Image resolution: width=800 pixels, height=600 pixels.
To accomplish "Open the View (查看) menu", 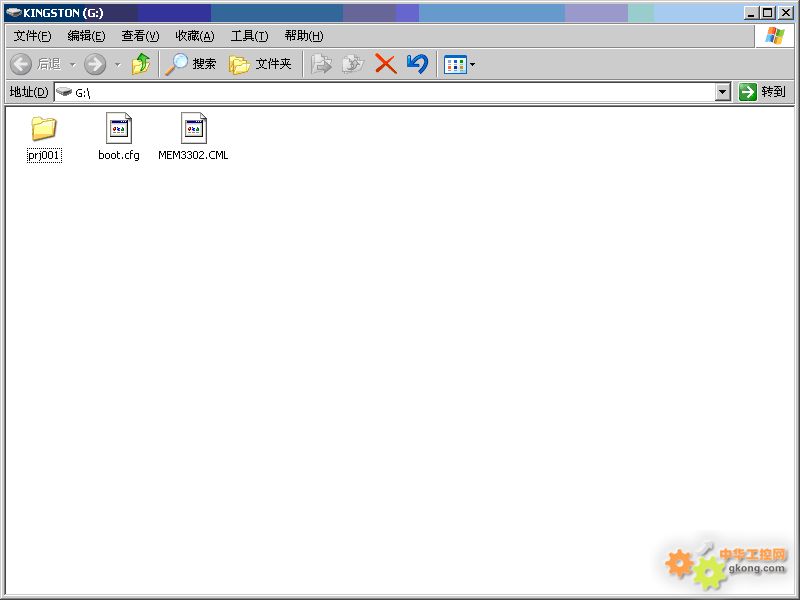I will tap(140, 36).
